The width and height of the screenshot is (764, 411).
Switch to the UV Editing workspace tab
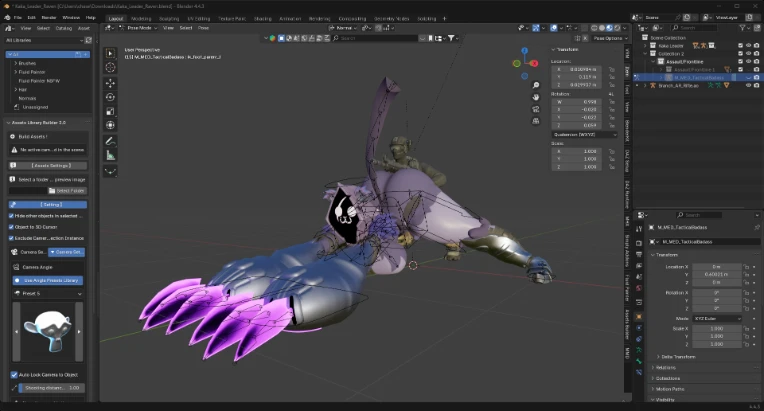pos(199,19)
